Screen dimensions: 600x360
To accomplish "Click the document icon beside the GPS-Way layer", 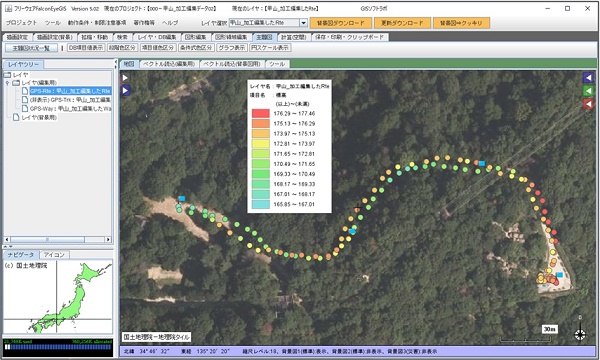I will pos(24,109).
